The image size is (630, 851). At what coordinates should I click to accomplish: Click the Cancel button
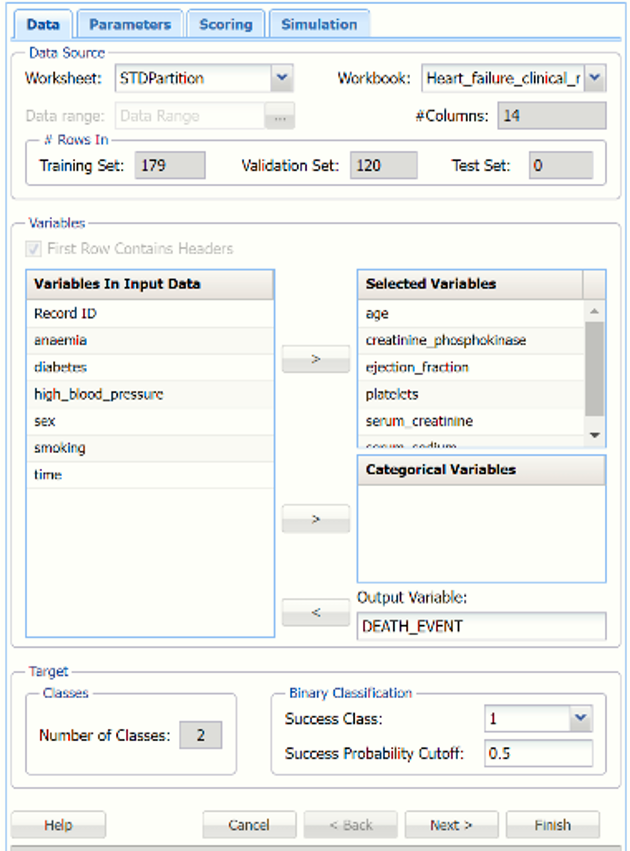click(x=249, y=825)
